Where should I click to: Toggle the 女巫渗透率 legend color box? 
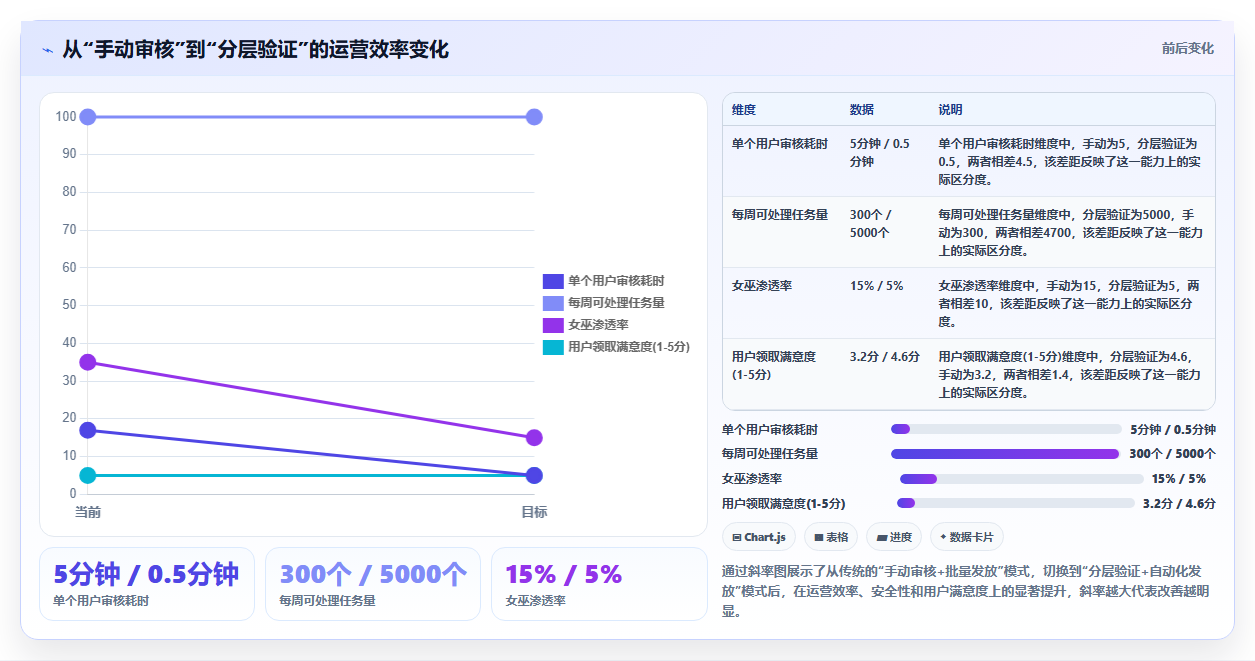coord(553,325)
